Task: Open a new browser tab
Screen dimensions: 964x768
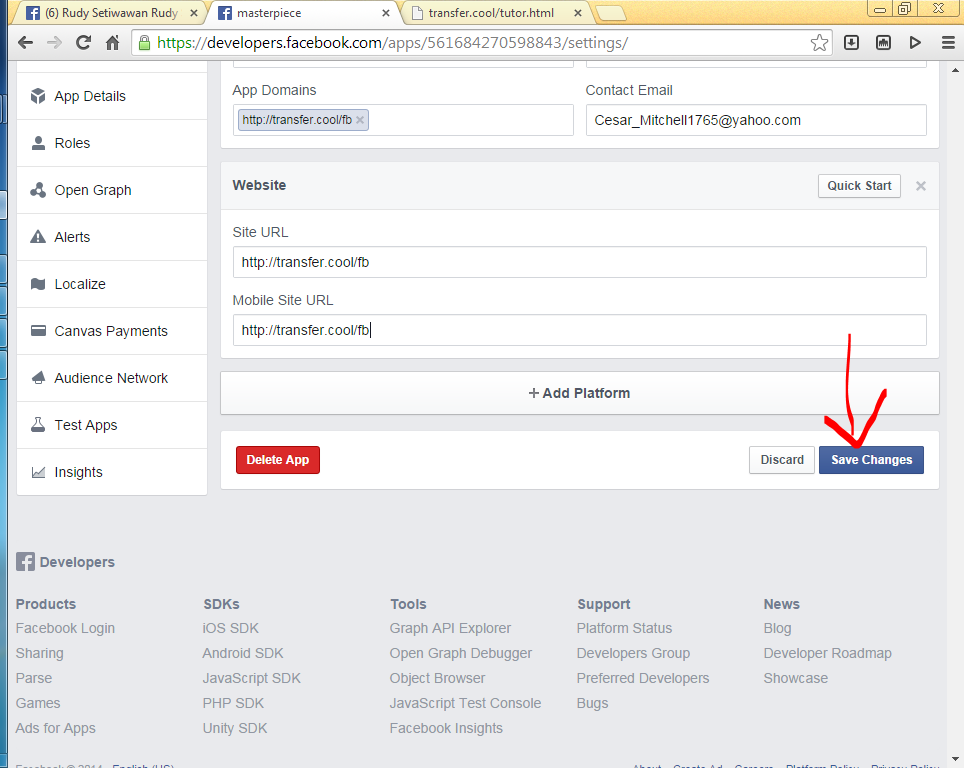Action: click(x=610, y=13)
